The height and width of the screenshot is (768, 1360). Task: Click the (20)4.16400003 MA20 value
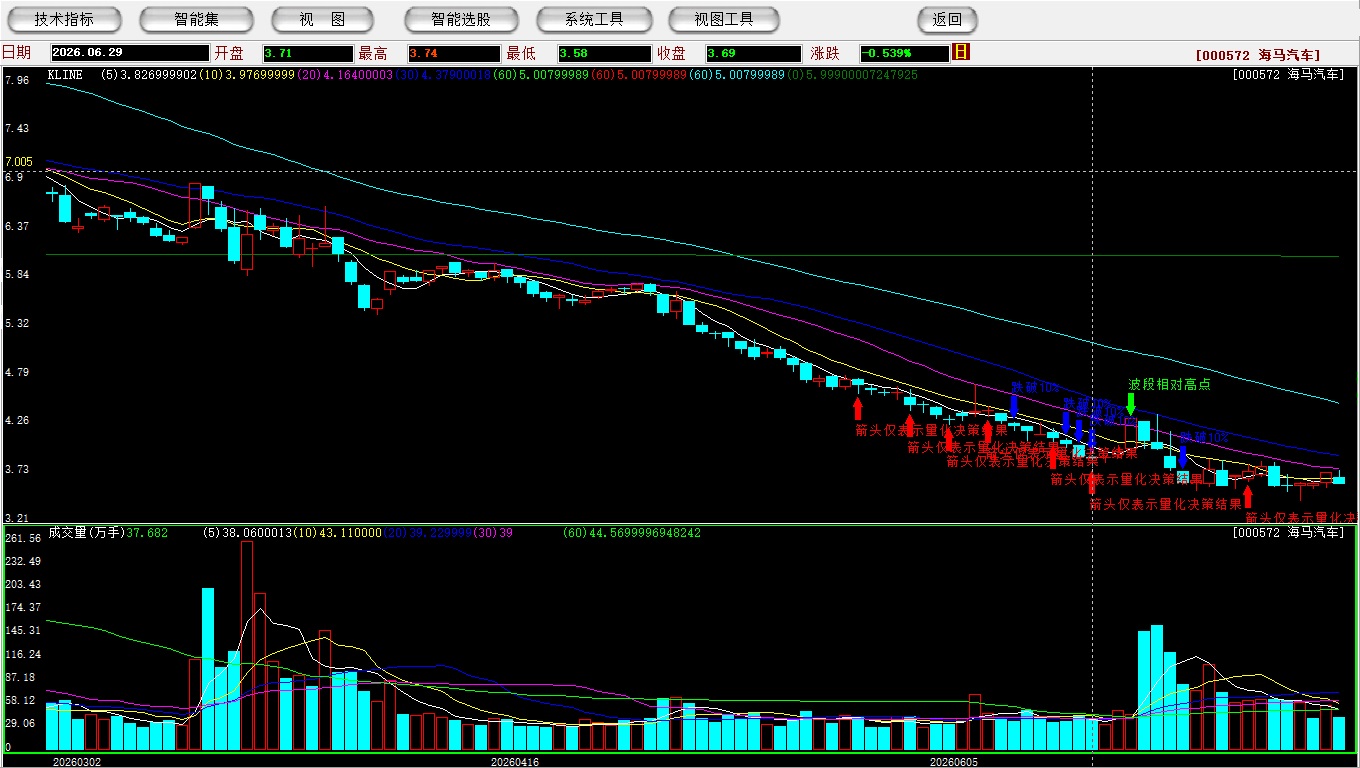click(345, 75)
